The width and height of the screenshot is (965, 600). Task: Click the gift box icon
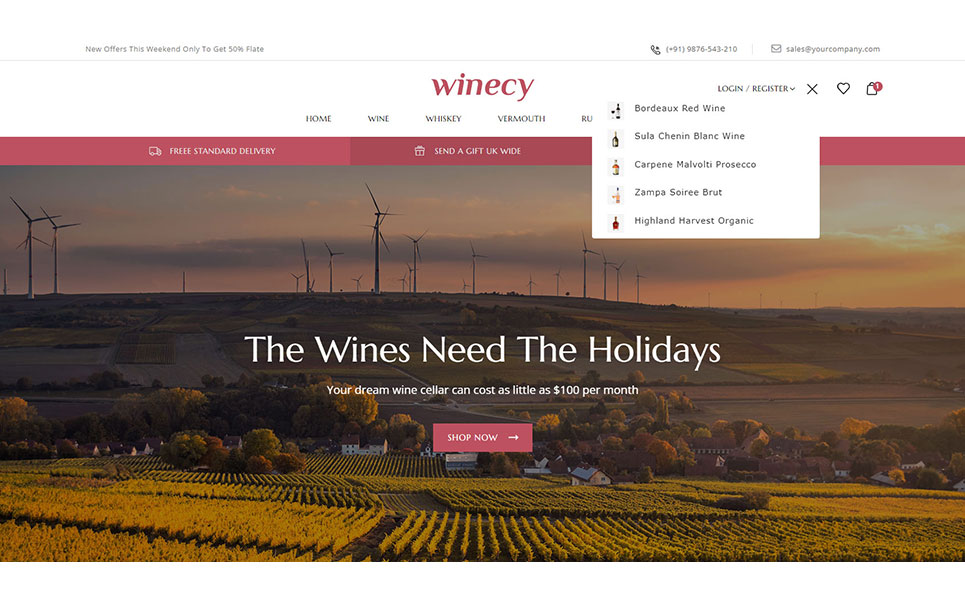pyautogui.click(x=420, y=151)
